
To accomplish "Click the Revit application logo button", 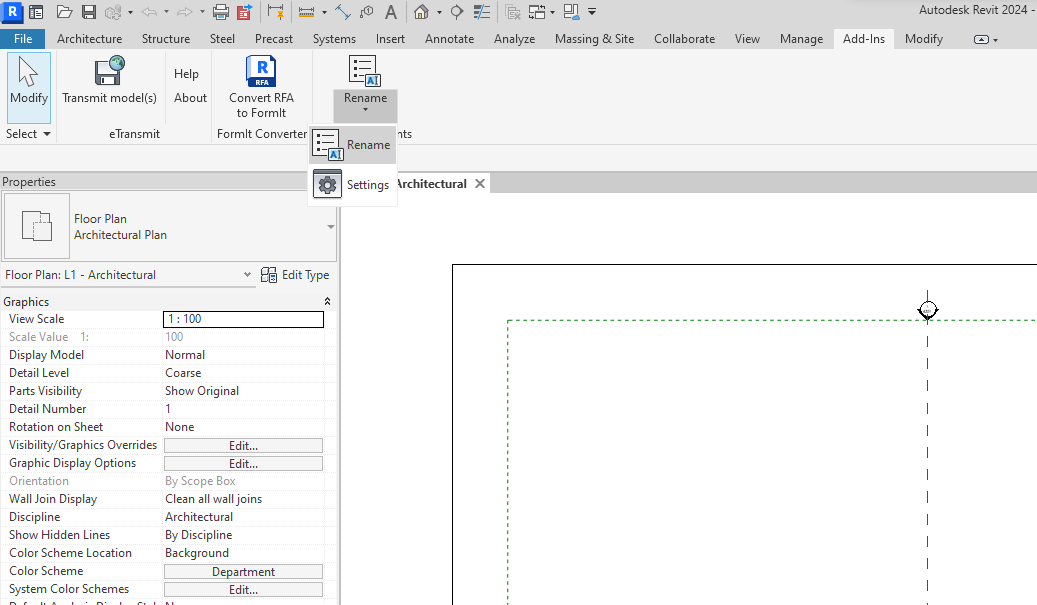I will pos(12,11).
